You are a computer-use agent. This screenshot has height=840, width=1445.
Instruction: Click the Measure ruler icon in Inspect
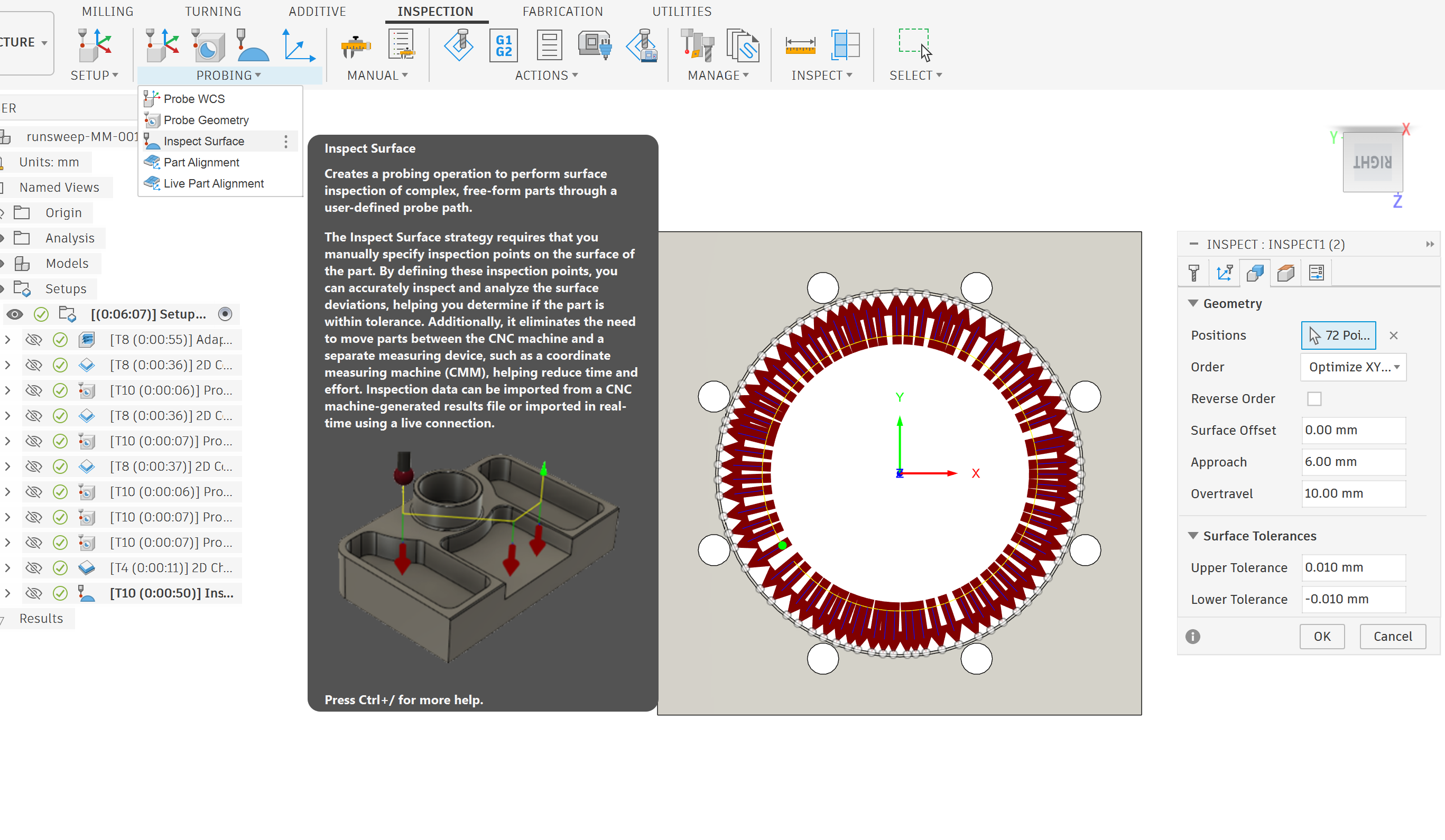pyautogui.click(x=801, y=45)
